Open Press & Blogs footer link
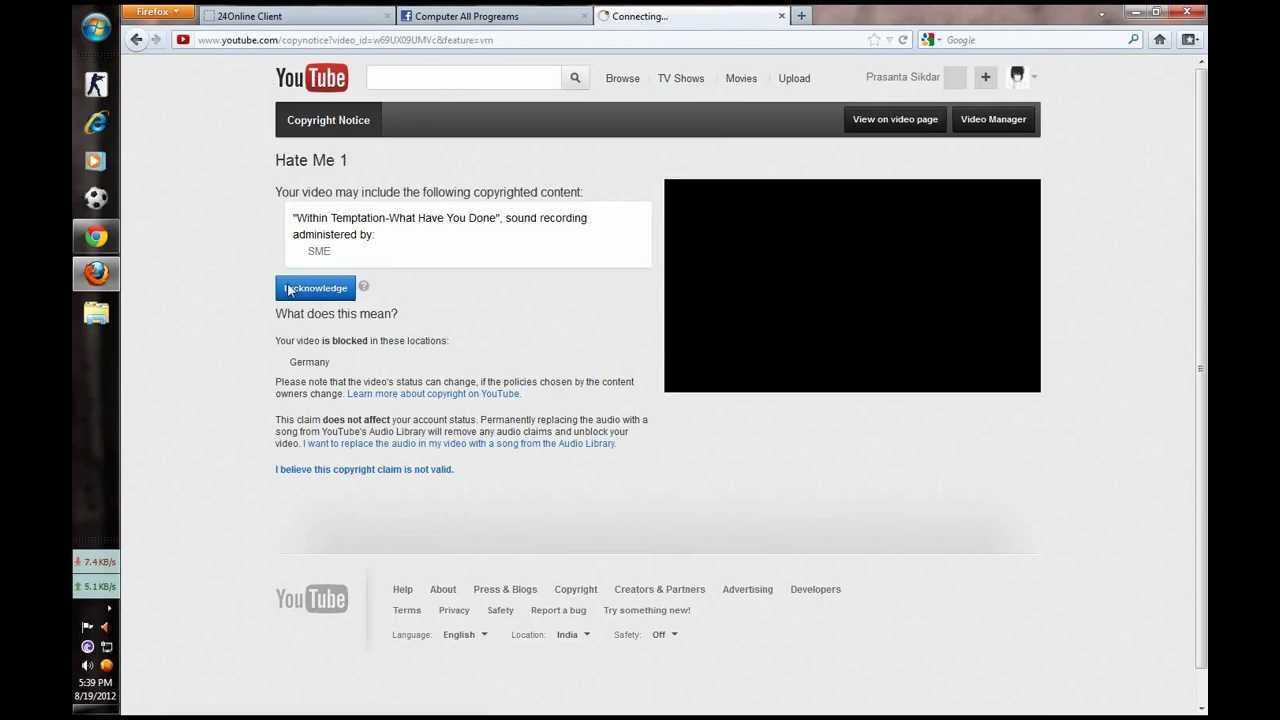 click(505, 589)
